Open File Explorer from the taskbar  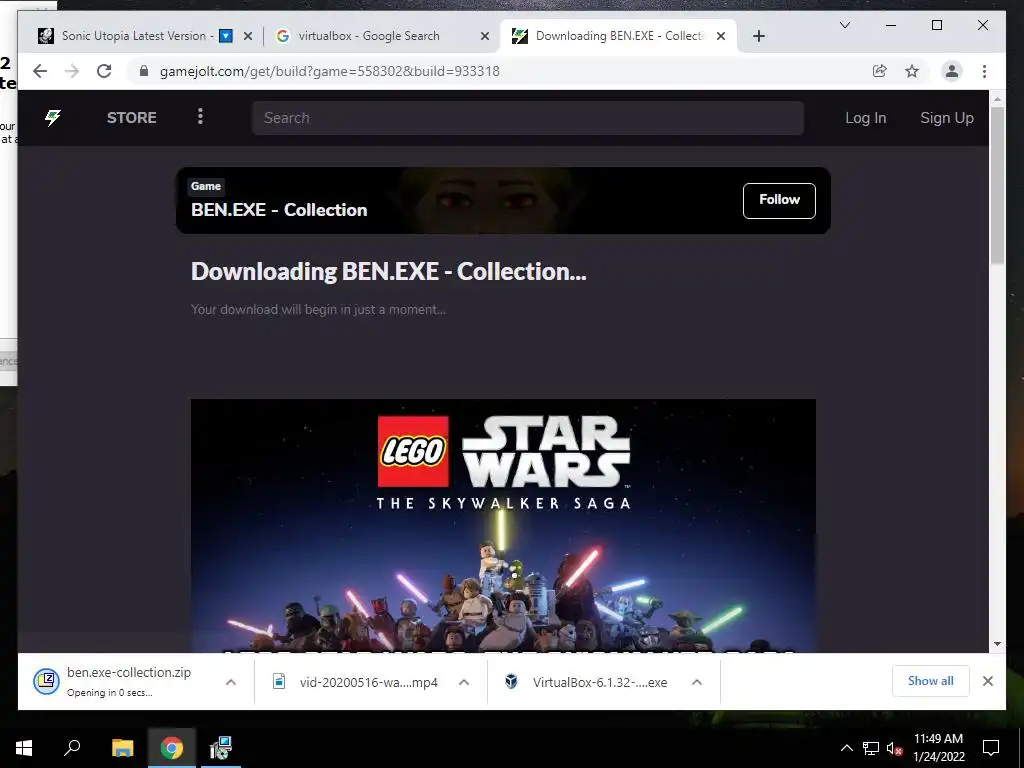122,748
